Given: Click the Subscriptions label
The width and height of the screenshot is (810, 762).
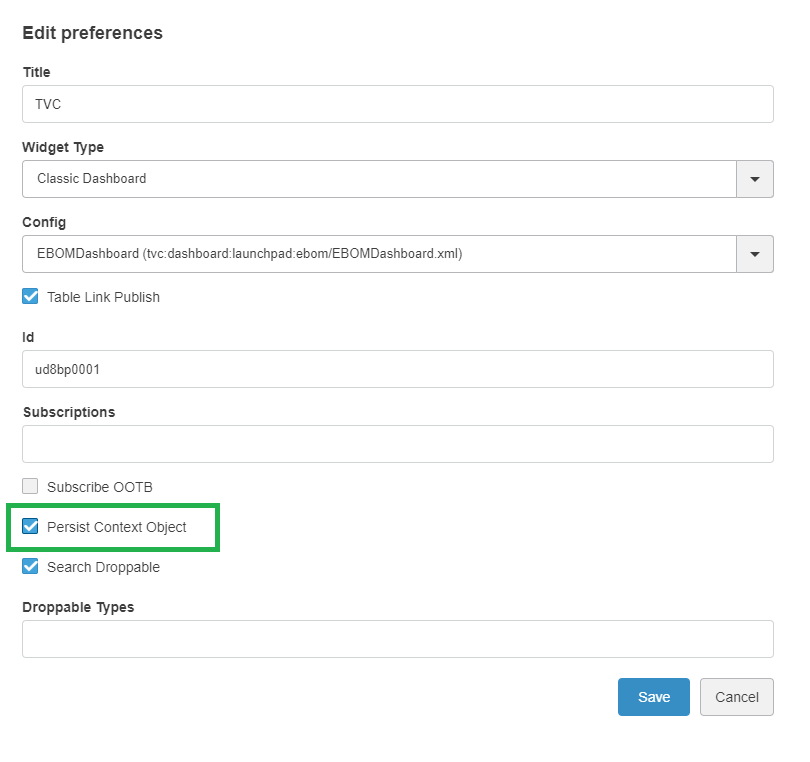Looking at the screenshot, I should click(68, 412).
